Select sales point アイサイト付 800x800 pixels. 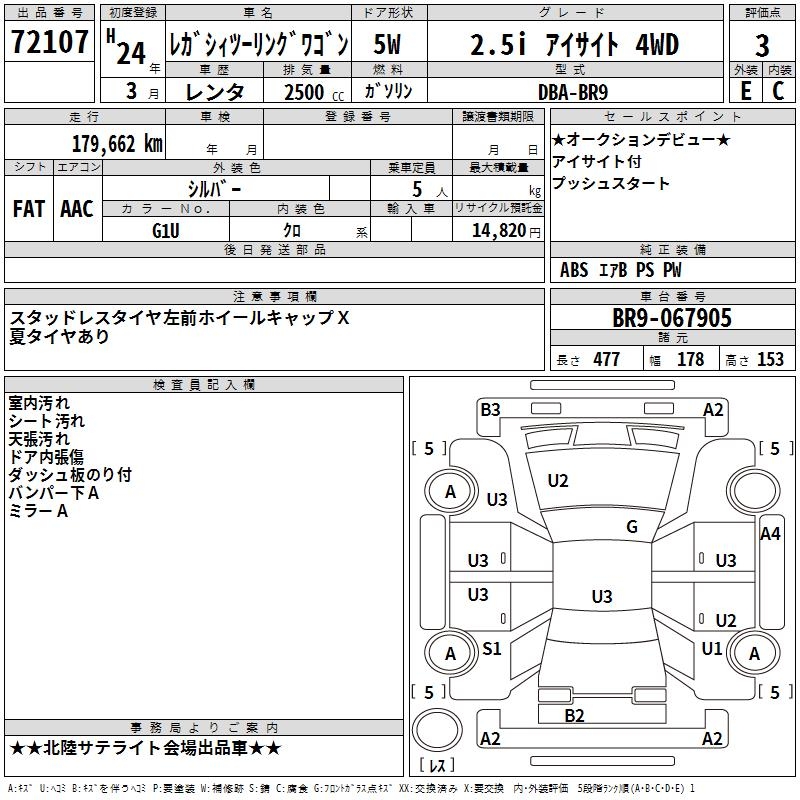click(596, 161)
